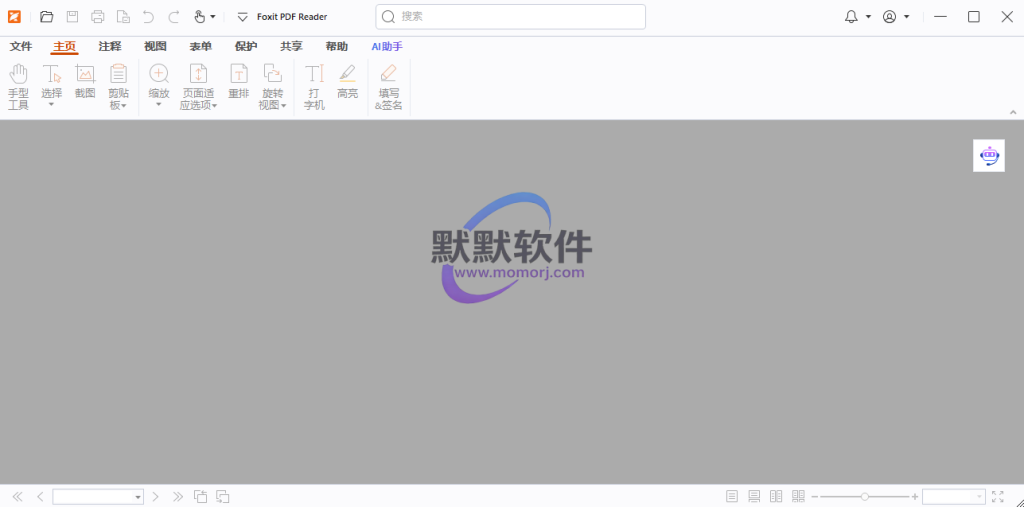Toggle full screen mode icon in status bar
Image resolution: width=1024 pixels, height=507 pixels.
[997, 496]
